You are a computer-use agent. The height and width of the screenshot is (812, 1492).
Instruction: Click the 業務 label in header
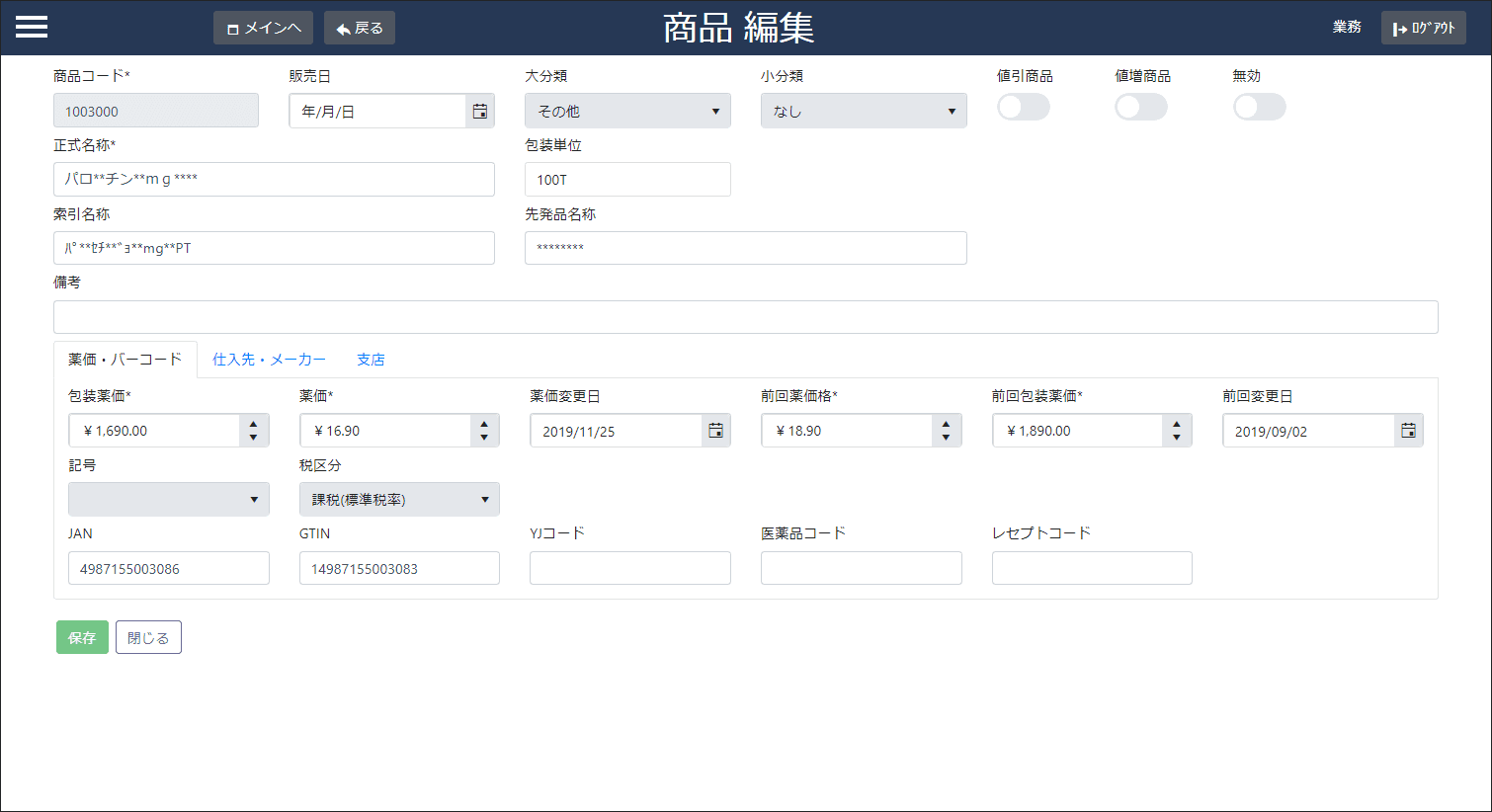(1347, 28)
